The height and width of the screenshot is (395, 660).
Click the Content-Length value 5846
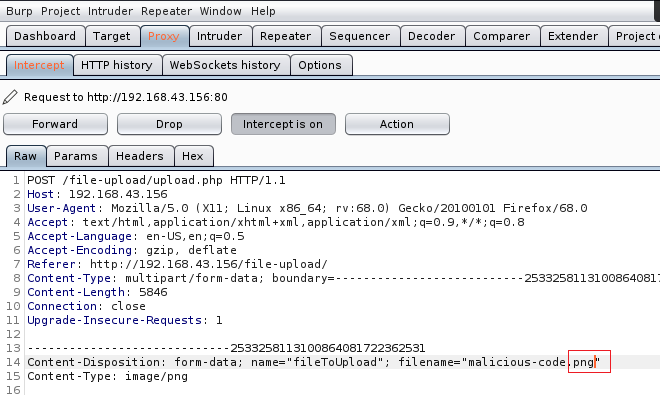(153, 292)
